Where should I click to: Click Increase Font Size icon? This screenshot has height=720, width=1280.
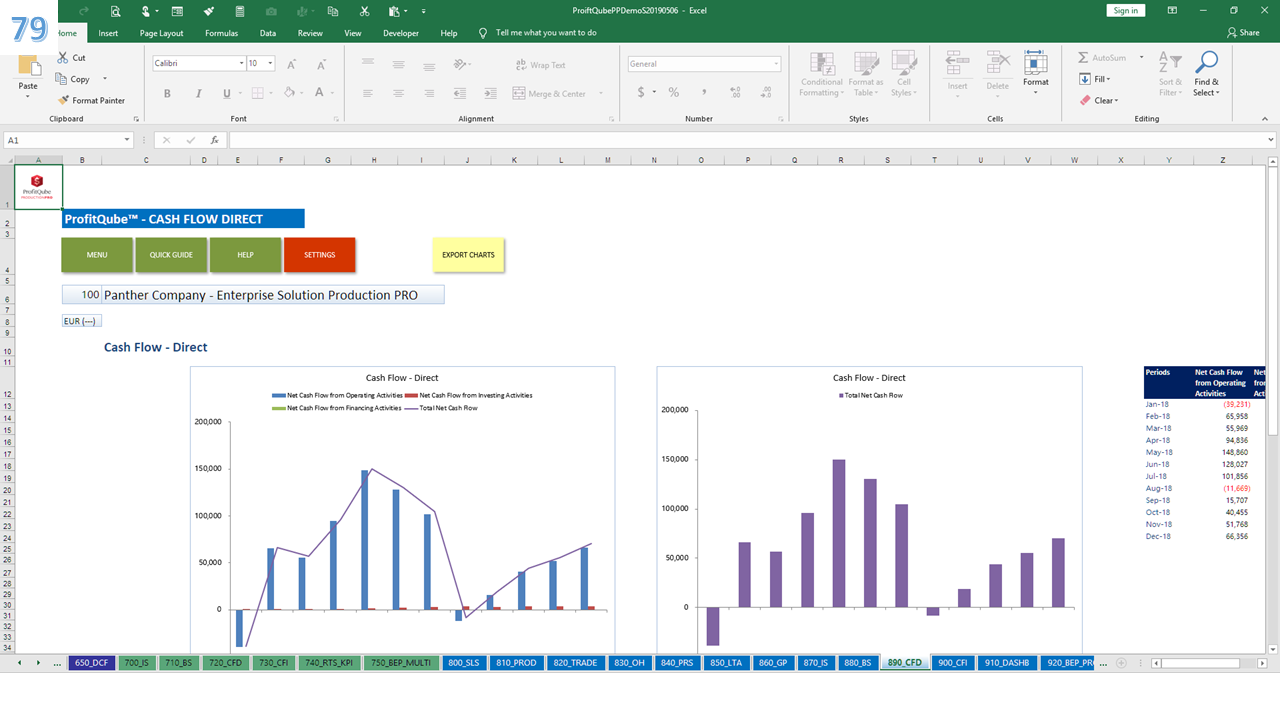click(x=292, y=65)
